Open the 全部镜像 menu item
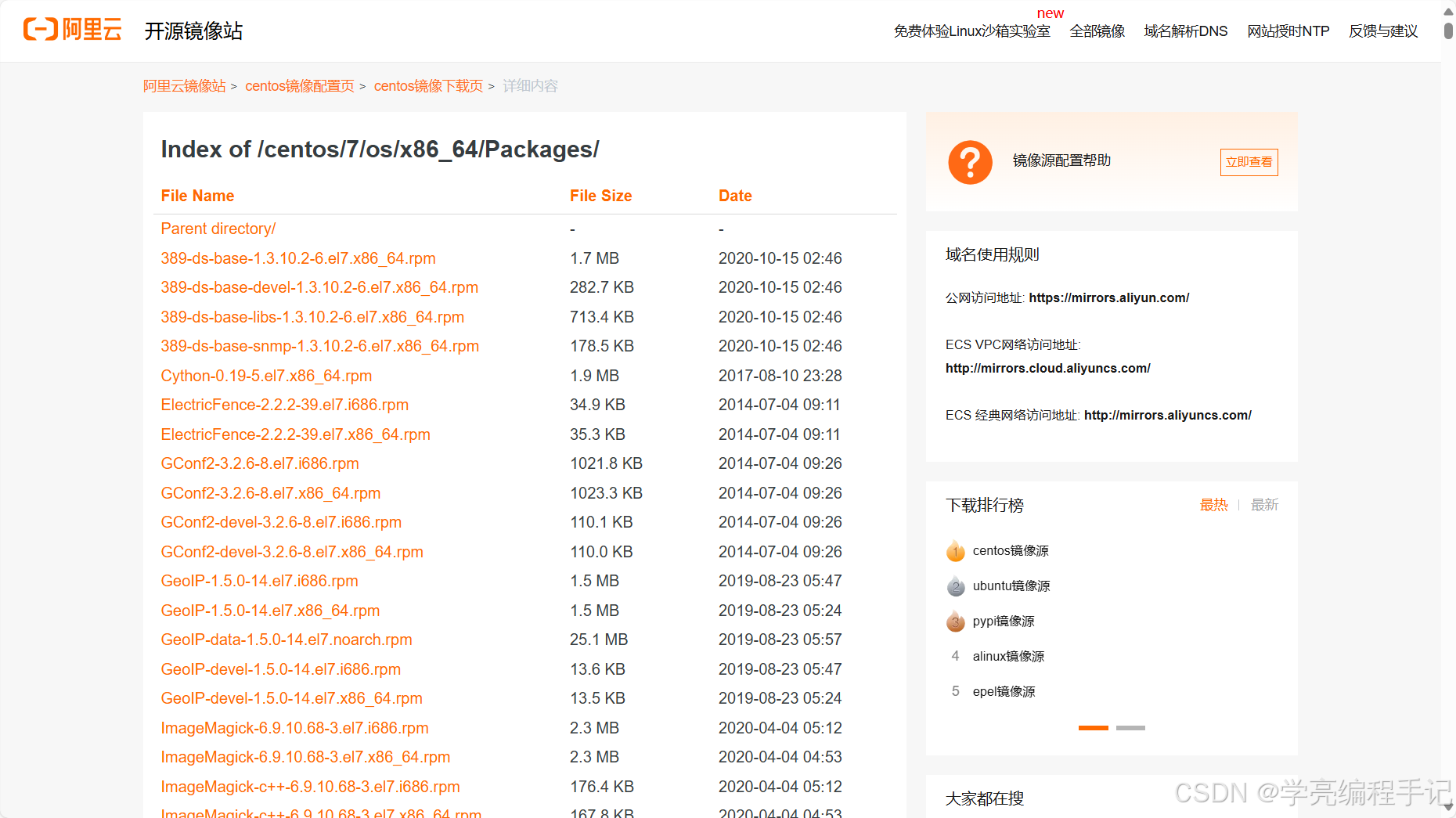The image size is (1456, 818). [1097, 31]
